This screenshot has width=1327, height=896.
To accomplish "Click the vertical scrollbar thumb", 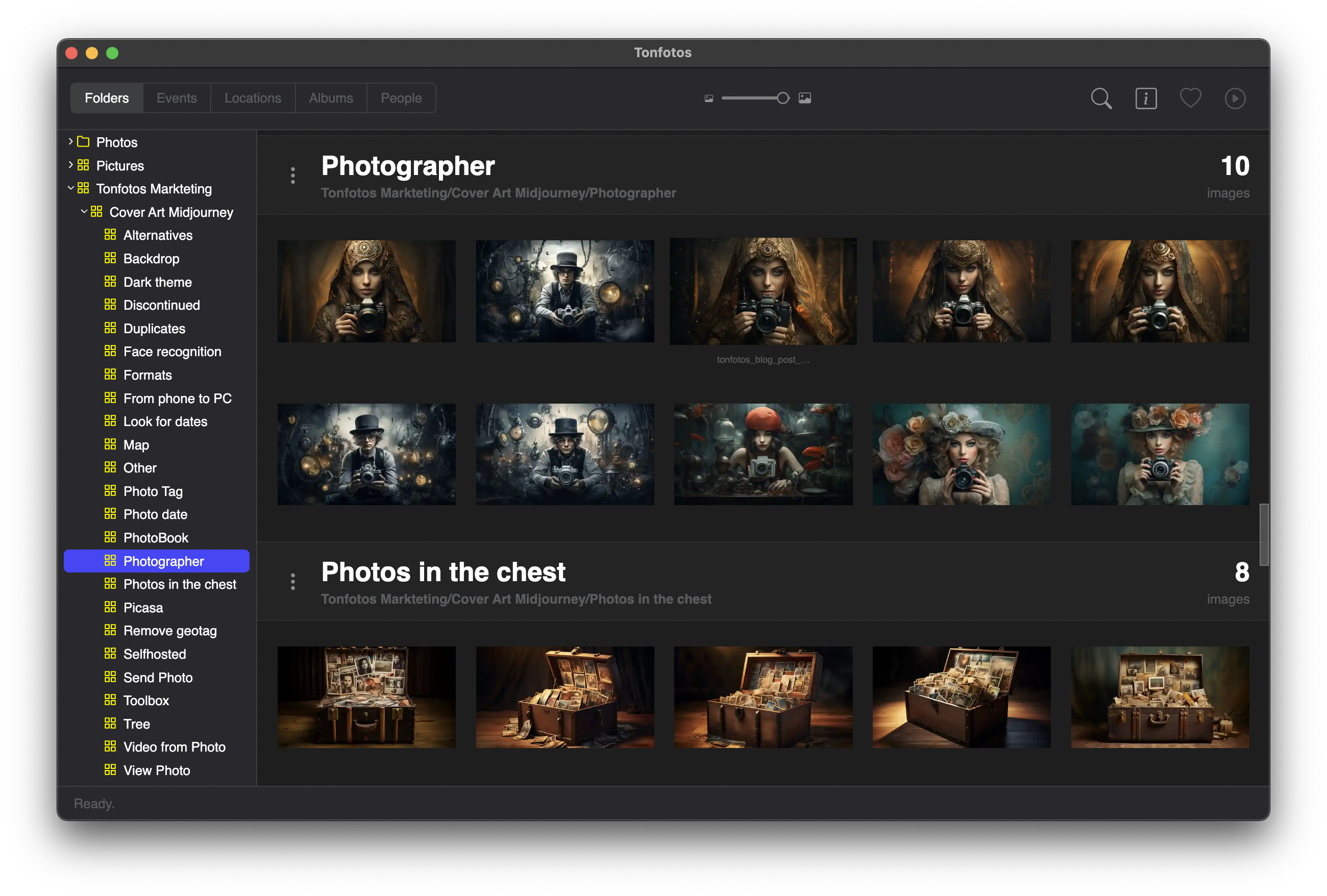I will pyautogui.click(x=1264, y=534).
